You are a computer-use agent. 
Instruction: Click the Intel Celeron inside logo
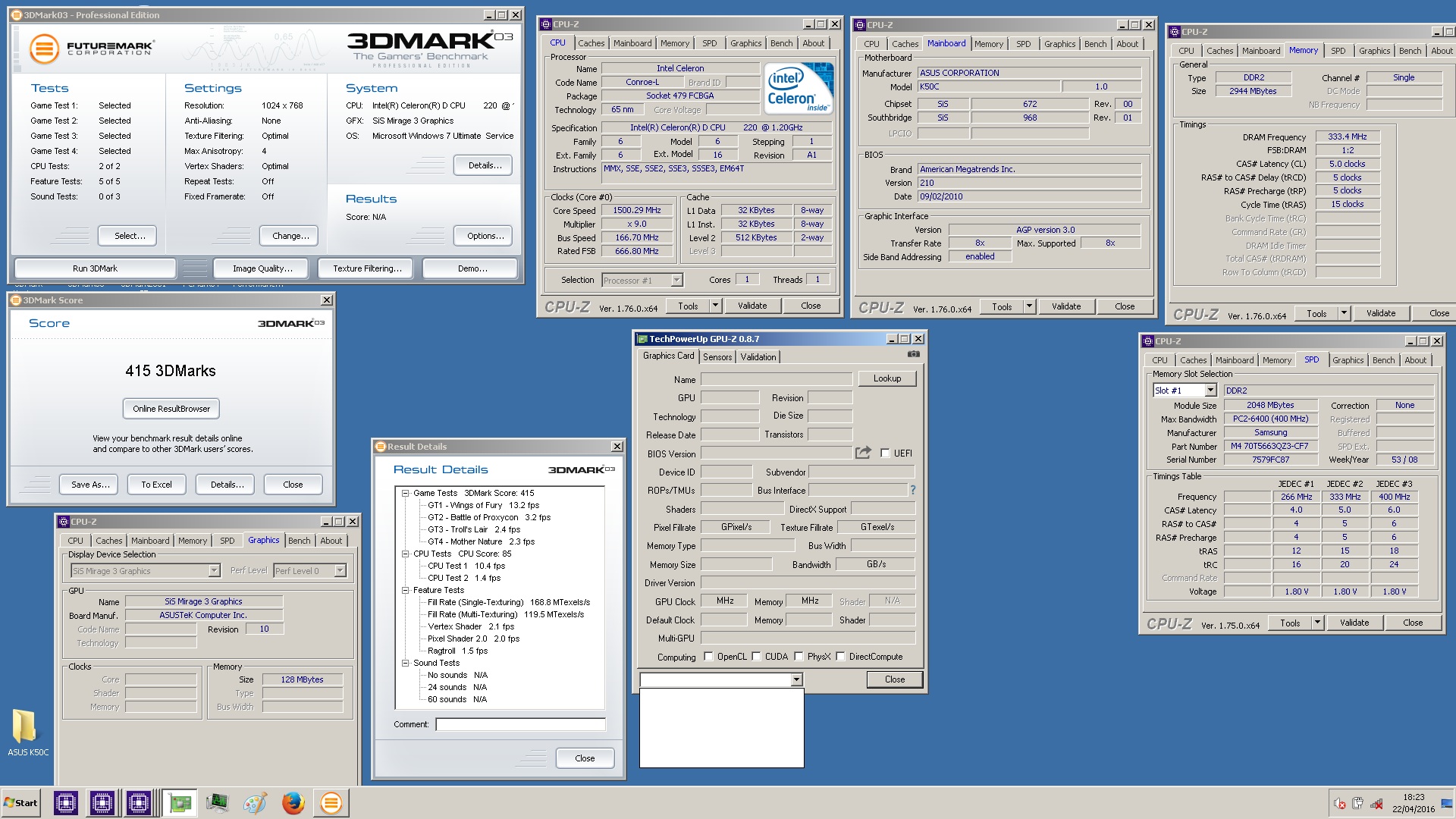point(799,88)
